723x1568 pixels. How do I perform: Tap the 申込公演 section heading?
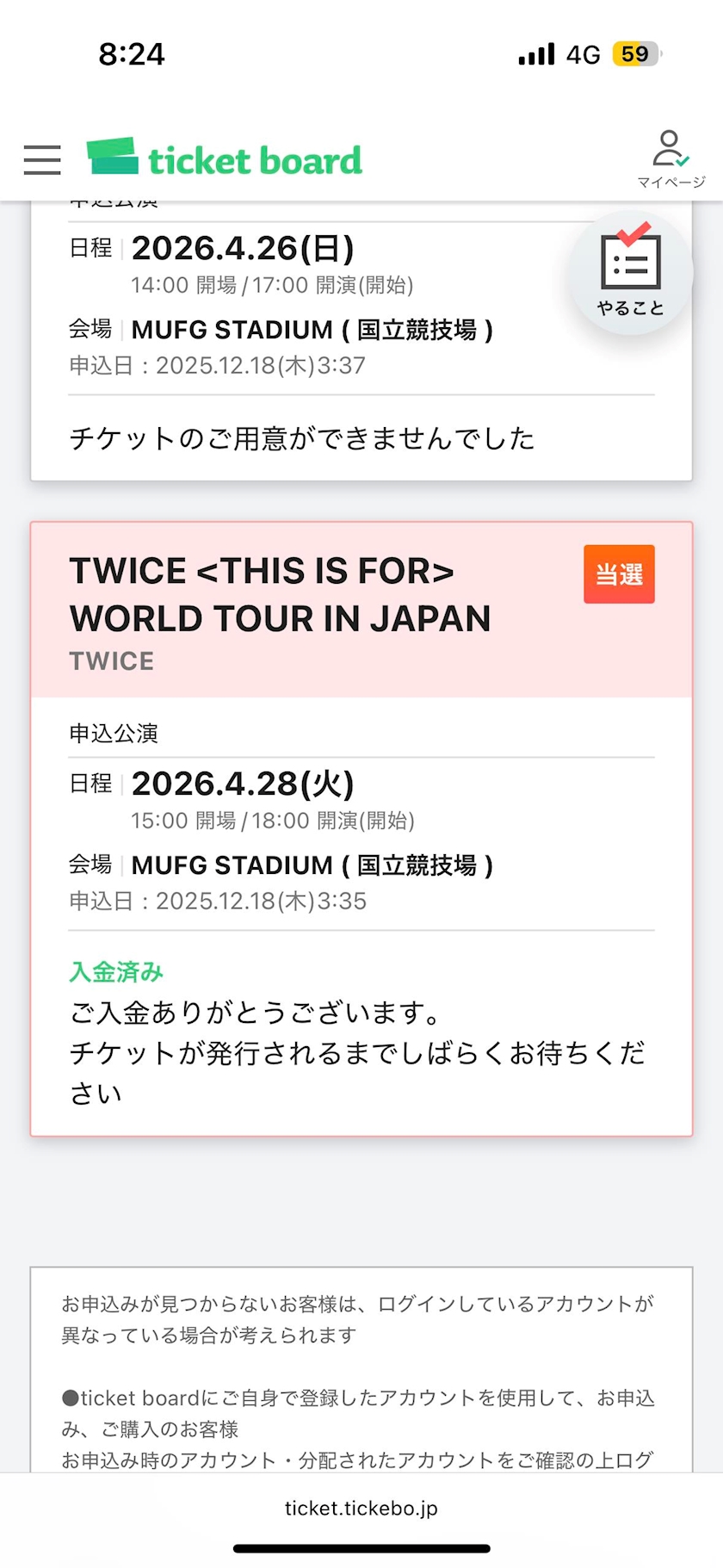[114, 734]
